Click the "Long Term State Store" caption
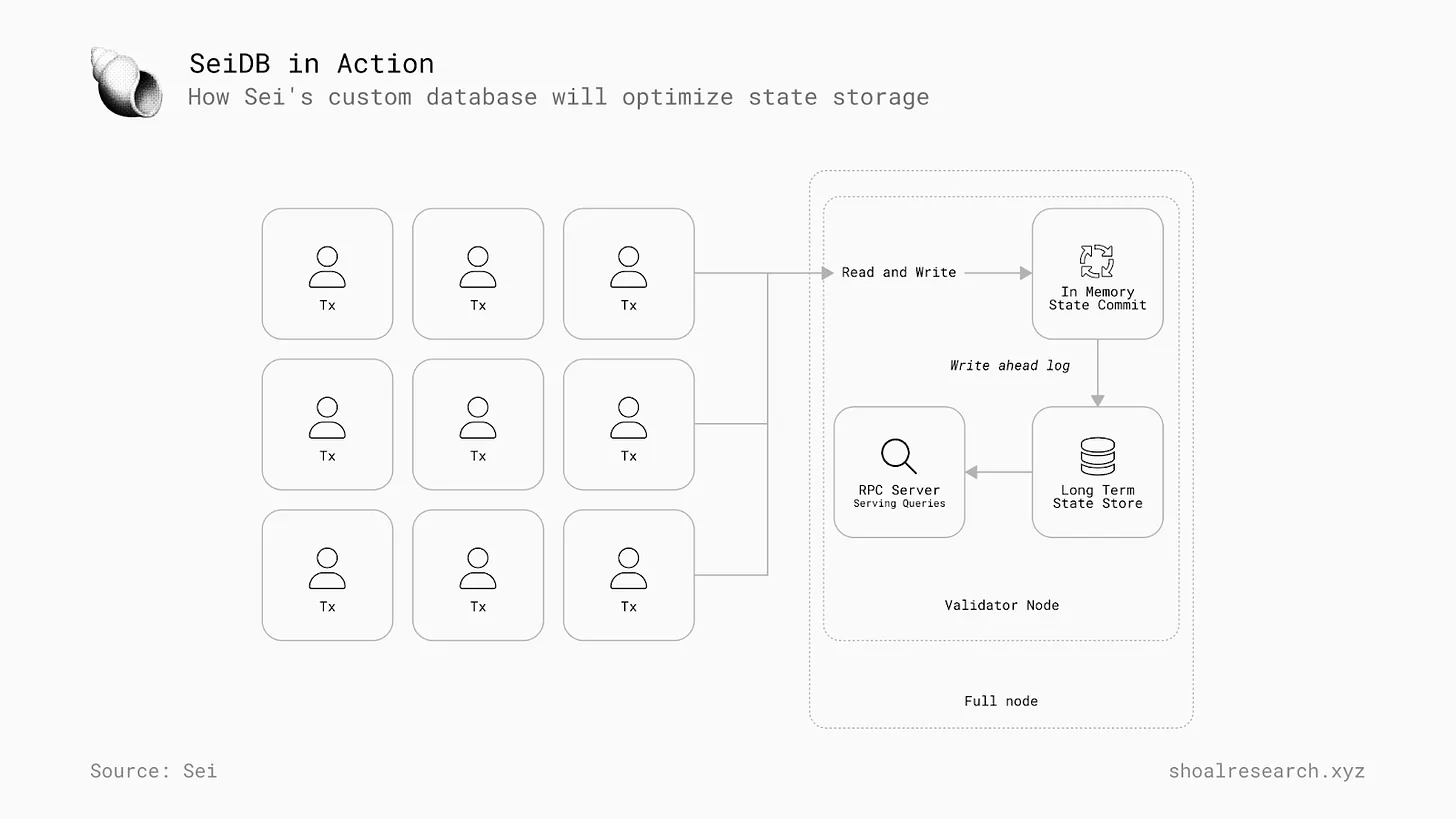This screenshot has height=819, width=1456. coord(1097,497)
